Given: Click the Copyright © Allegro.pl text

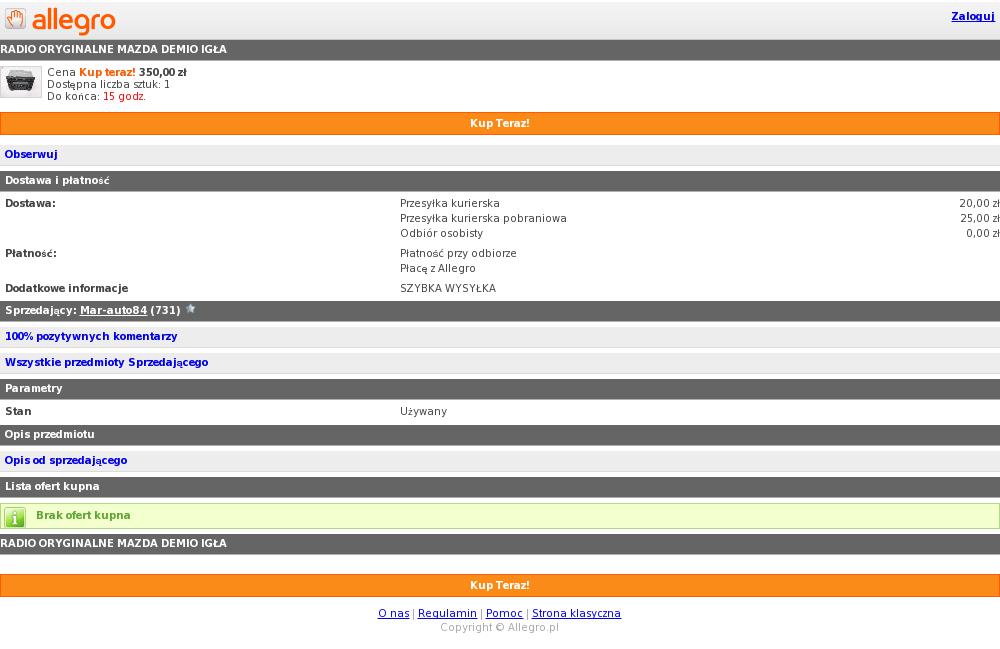Looking at the screenshot, I should click(x=499, y=627).
